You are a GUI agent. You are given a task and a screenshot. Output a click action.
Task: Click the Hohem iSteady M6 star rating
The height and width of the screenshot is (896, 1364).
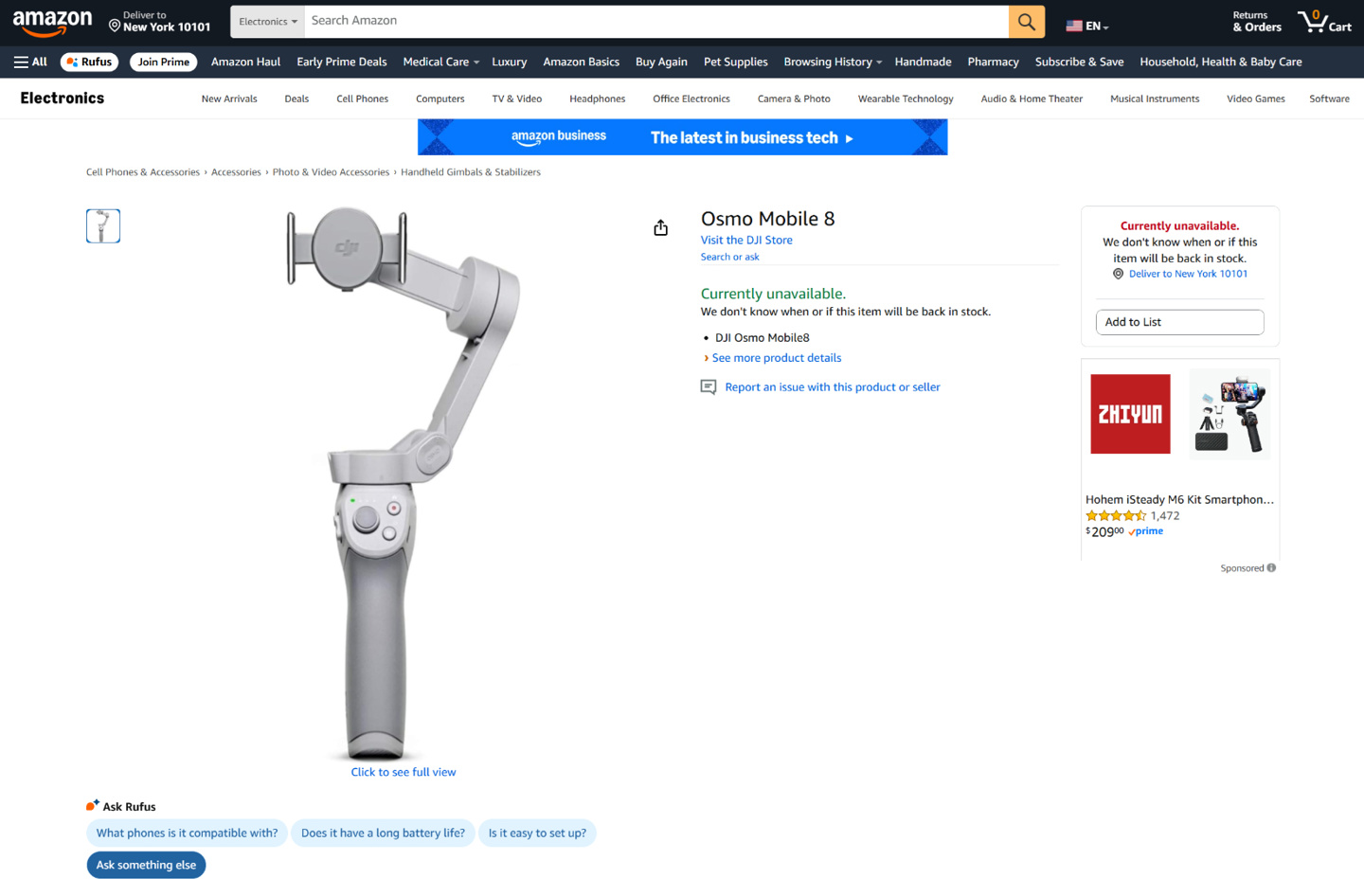(x=1114, y=515)
